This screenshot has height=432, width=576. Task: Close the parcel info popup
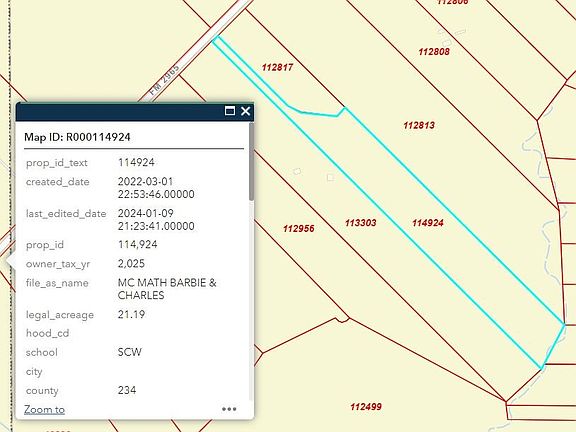point(245,111)
